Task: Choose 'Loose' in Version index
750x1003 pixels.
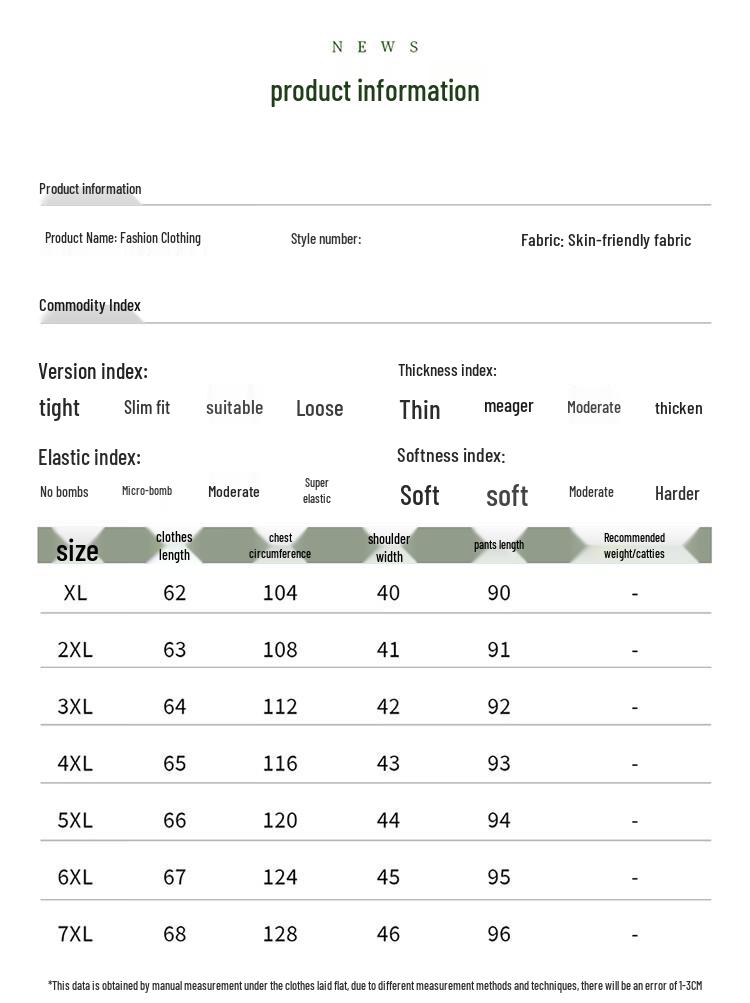Action: pos(319,408)
